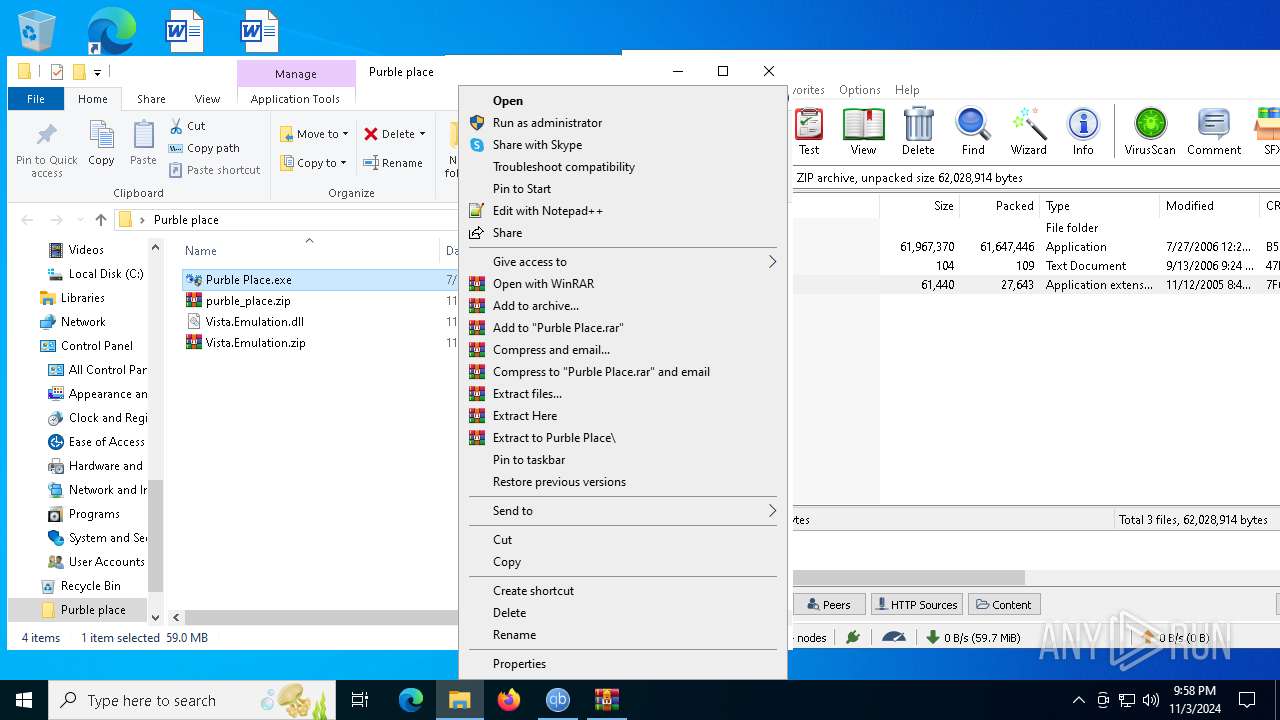The image size is (1280, 720).
Task: Select Restore previous versions
Action: pyautogui.click(x=622, y=482)
